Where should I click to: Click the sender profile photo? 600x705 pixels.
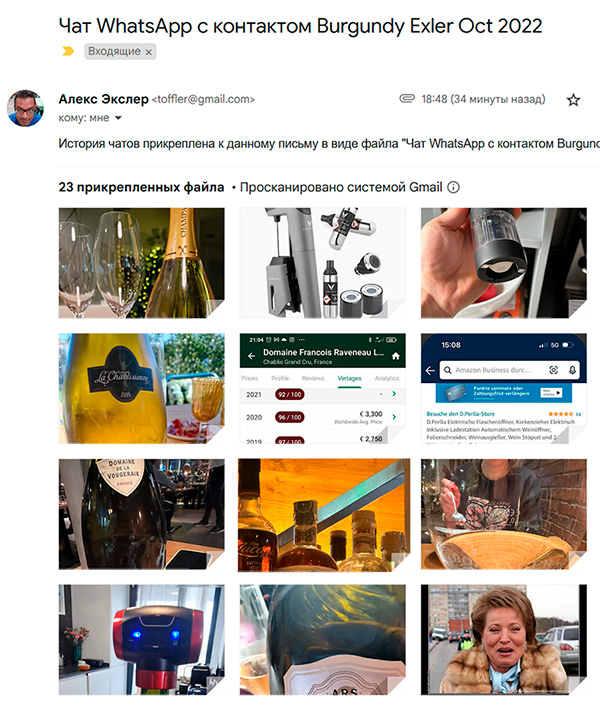pyautogui.click(x=26, y=108)
